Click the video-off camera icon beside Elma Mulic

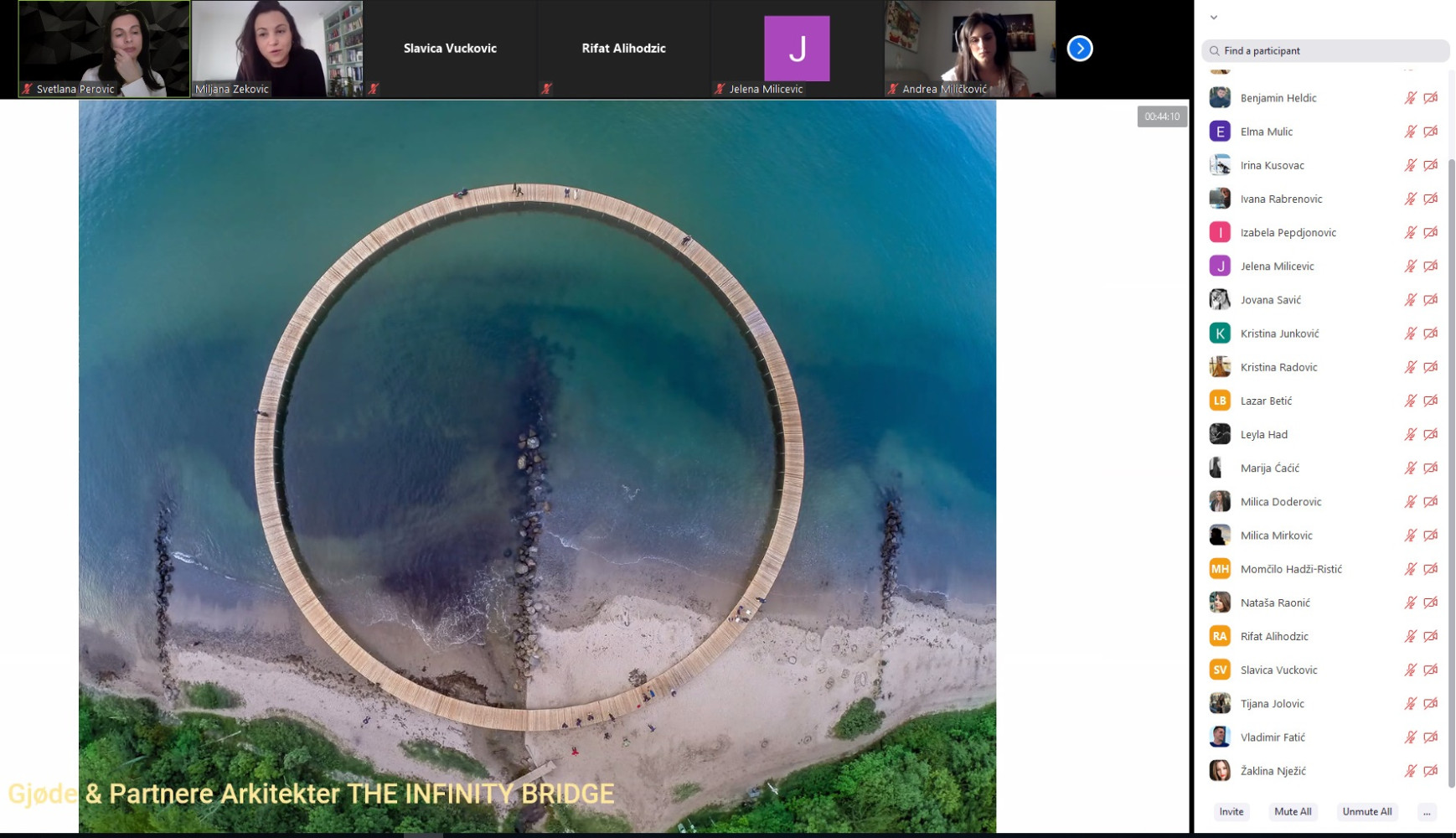1431,132
